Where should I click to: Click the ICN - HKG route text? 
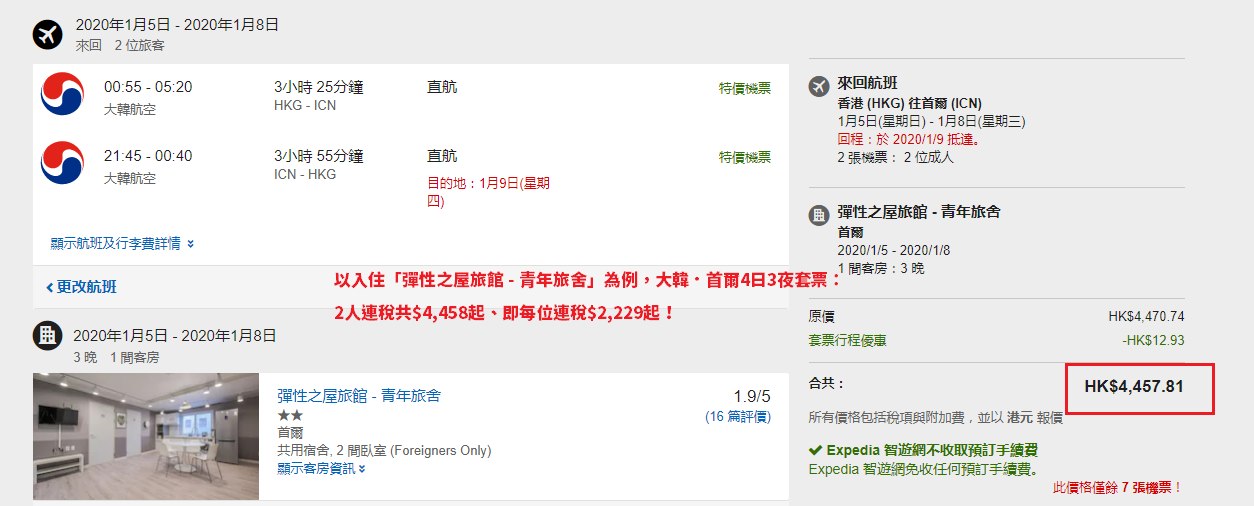[305, 175]
